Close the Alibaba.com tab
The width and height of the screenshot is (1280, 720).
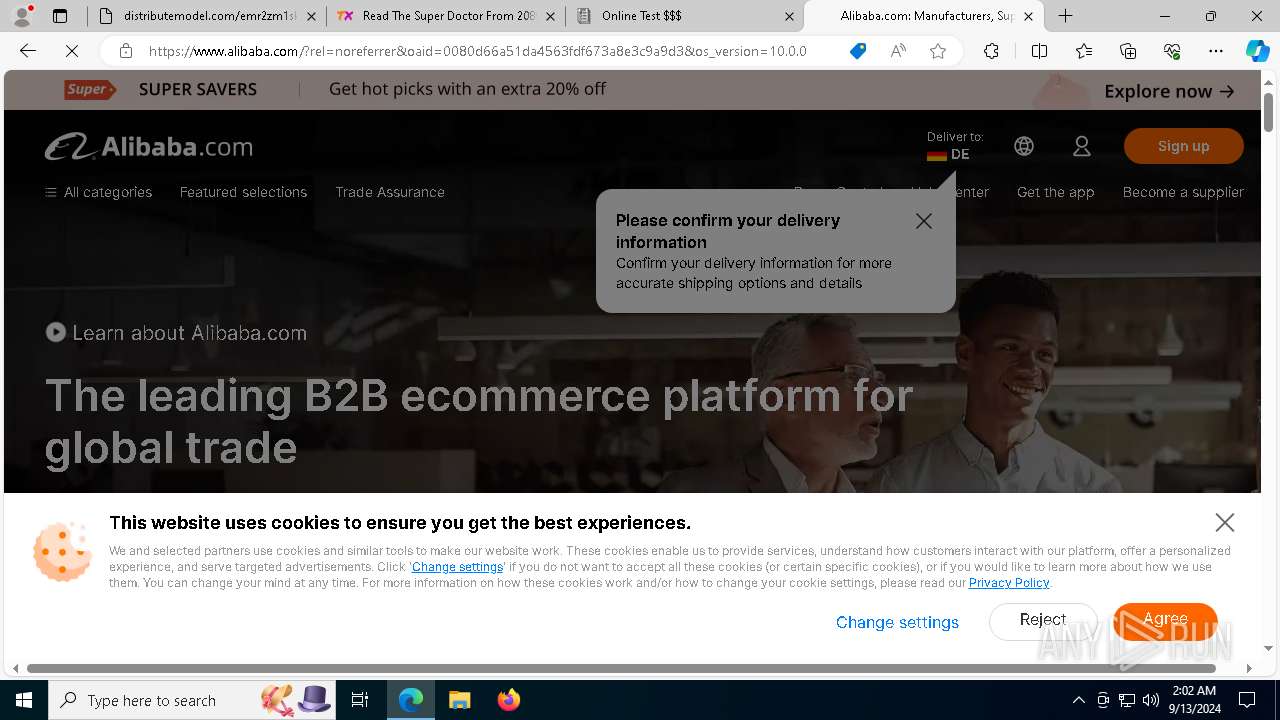1028,16
